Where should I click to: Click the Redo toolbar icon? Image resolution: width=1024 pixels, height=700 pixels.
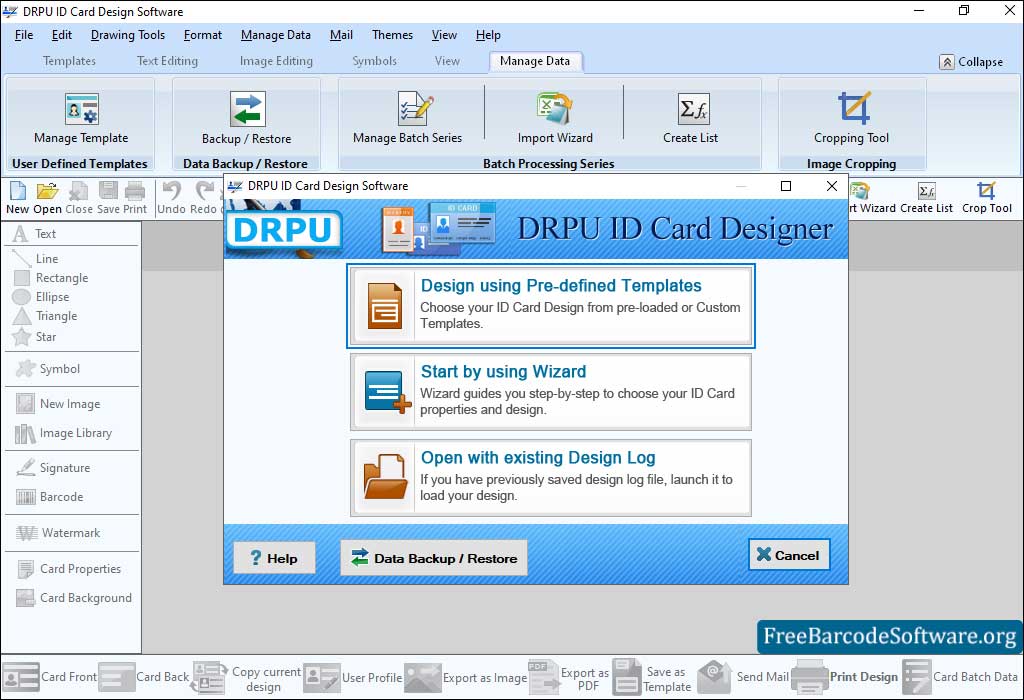(204, 198)
